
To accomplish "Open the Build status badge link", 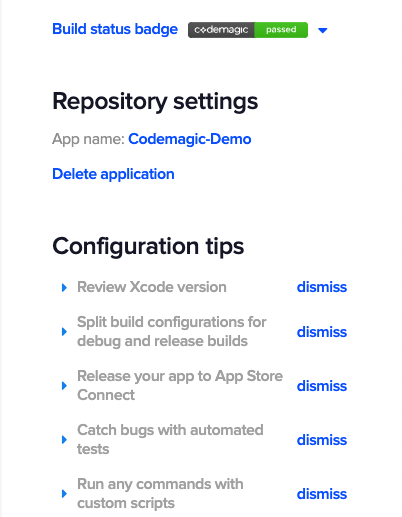I will [x=115, y=29].
